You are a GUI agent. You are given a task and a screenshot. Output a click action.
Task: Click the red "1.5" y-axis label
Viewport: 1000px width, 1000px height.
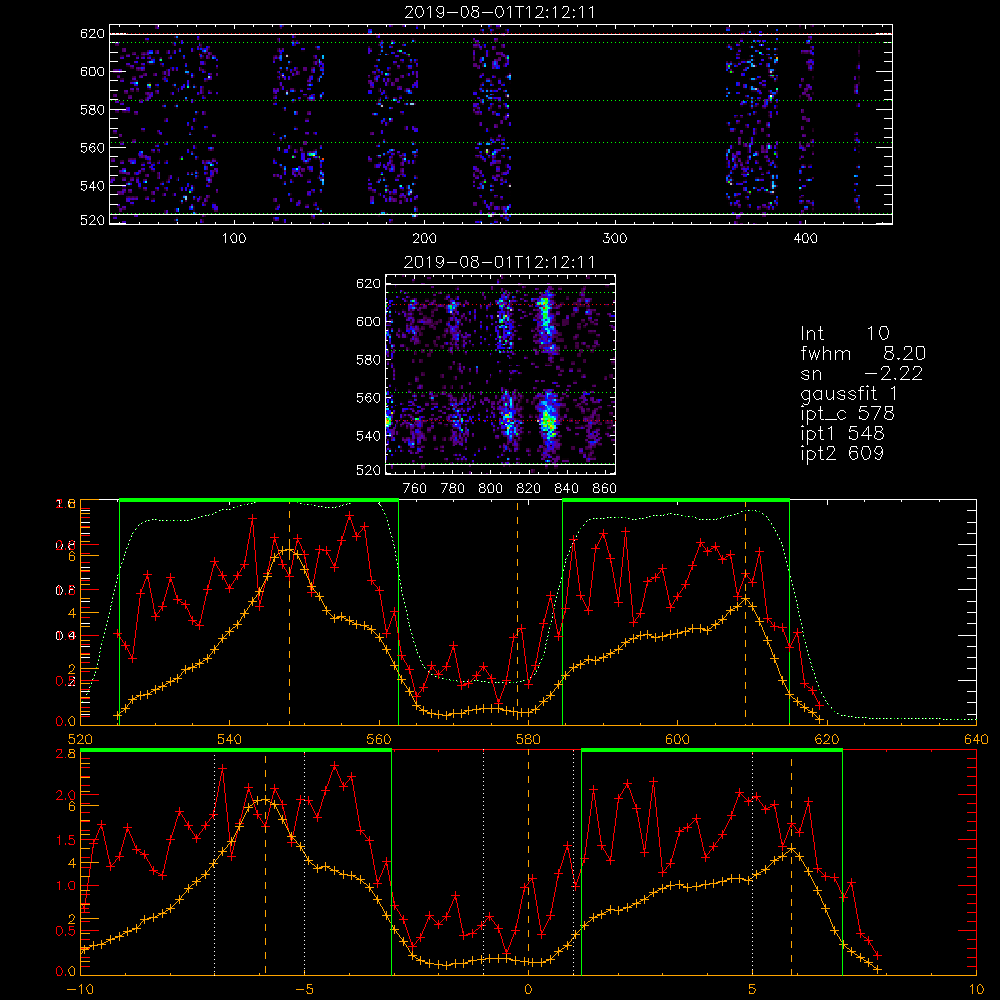point(66,841)
